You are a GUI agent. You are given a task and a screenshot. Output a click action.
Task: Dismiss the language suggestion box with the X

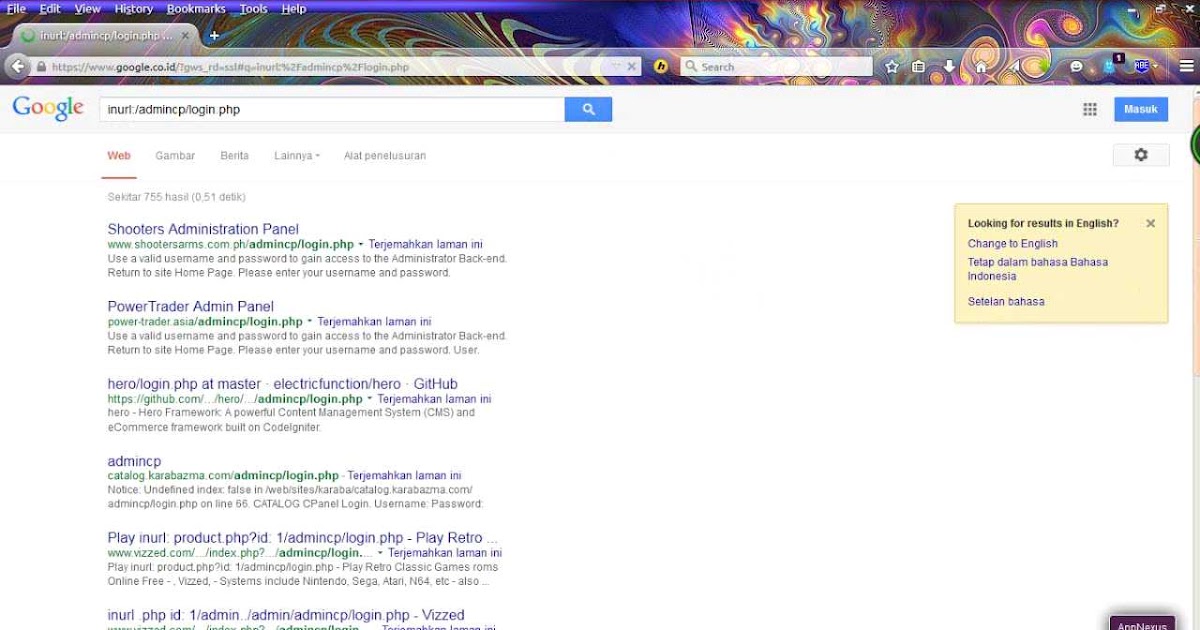(x=1150, y=223)
